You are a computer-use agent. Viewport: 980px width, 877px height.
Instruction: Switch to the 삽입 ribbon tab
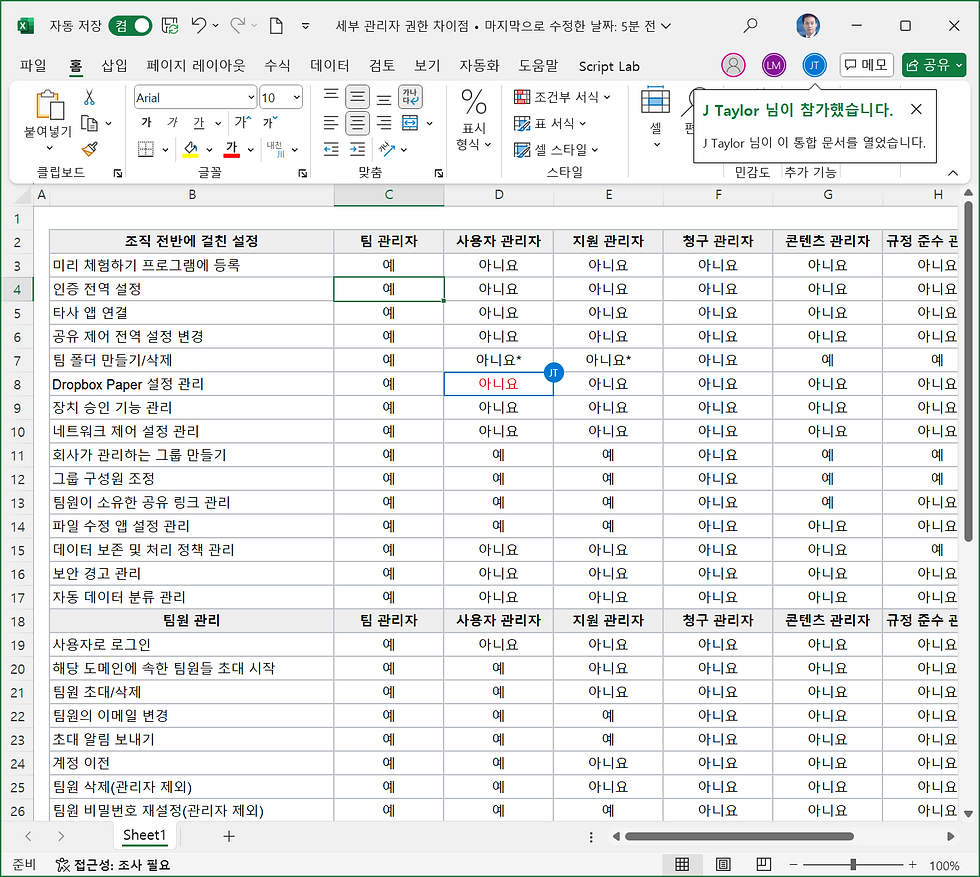(114, 66)
